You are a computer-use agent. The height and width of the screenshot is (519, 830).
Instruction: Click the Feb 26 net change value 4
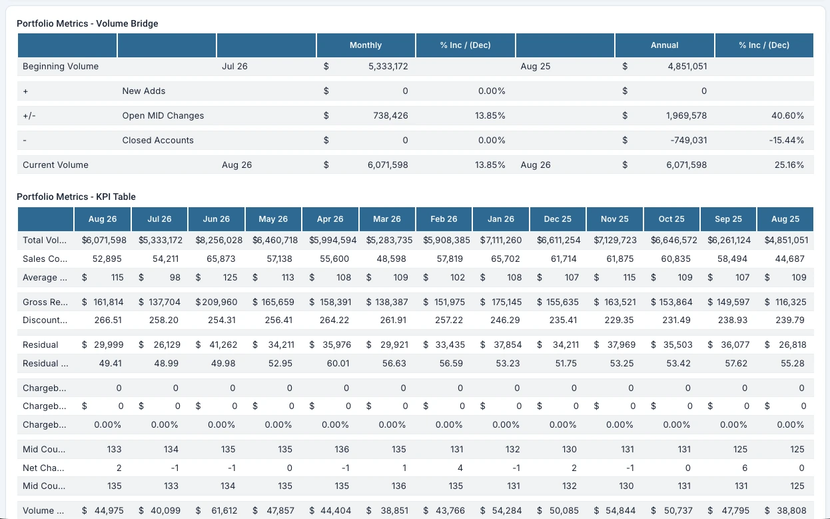point(460,468)
